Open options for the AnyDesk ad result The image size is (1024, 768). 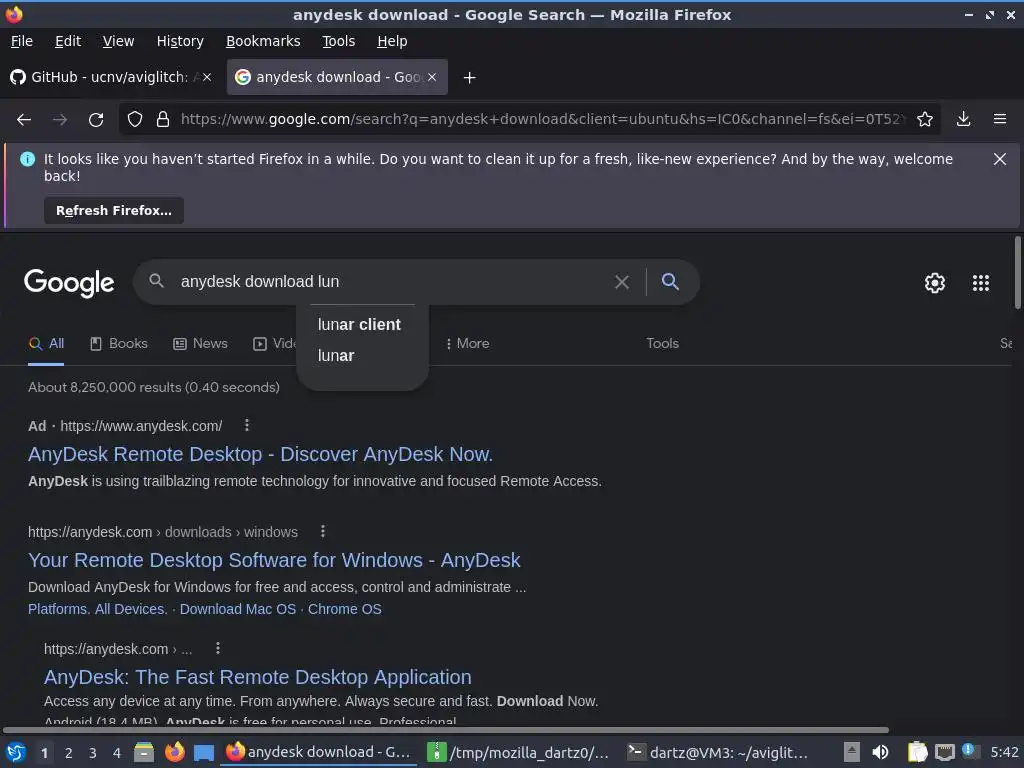tap(247, 425)
